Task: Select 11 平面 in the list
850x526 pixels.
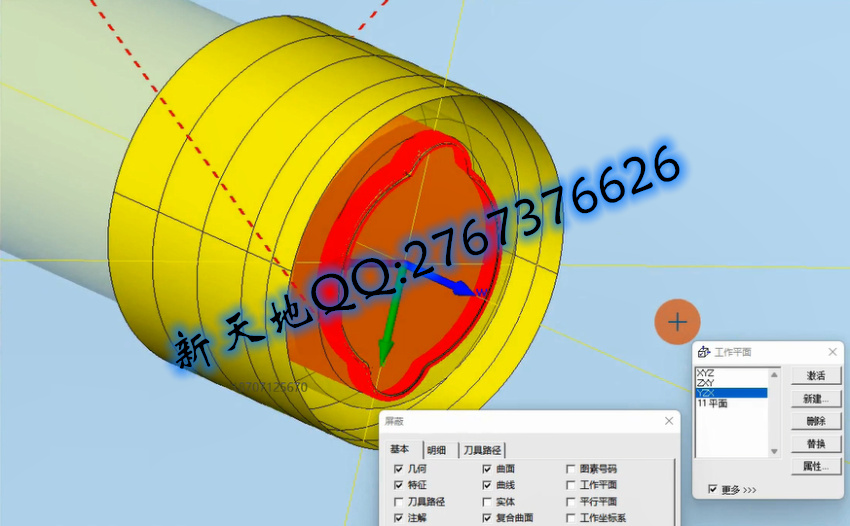Action: 713,404
